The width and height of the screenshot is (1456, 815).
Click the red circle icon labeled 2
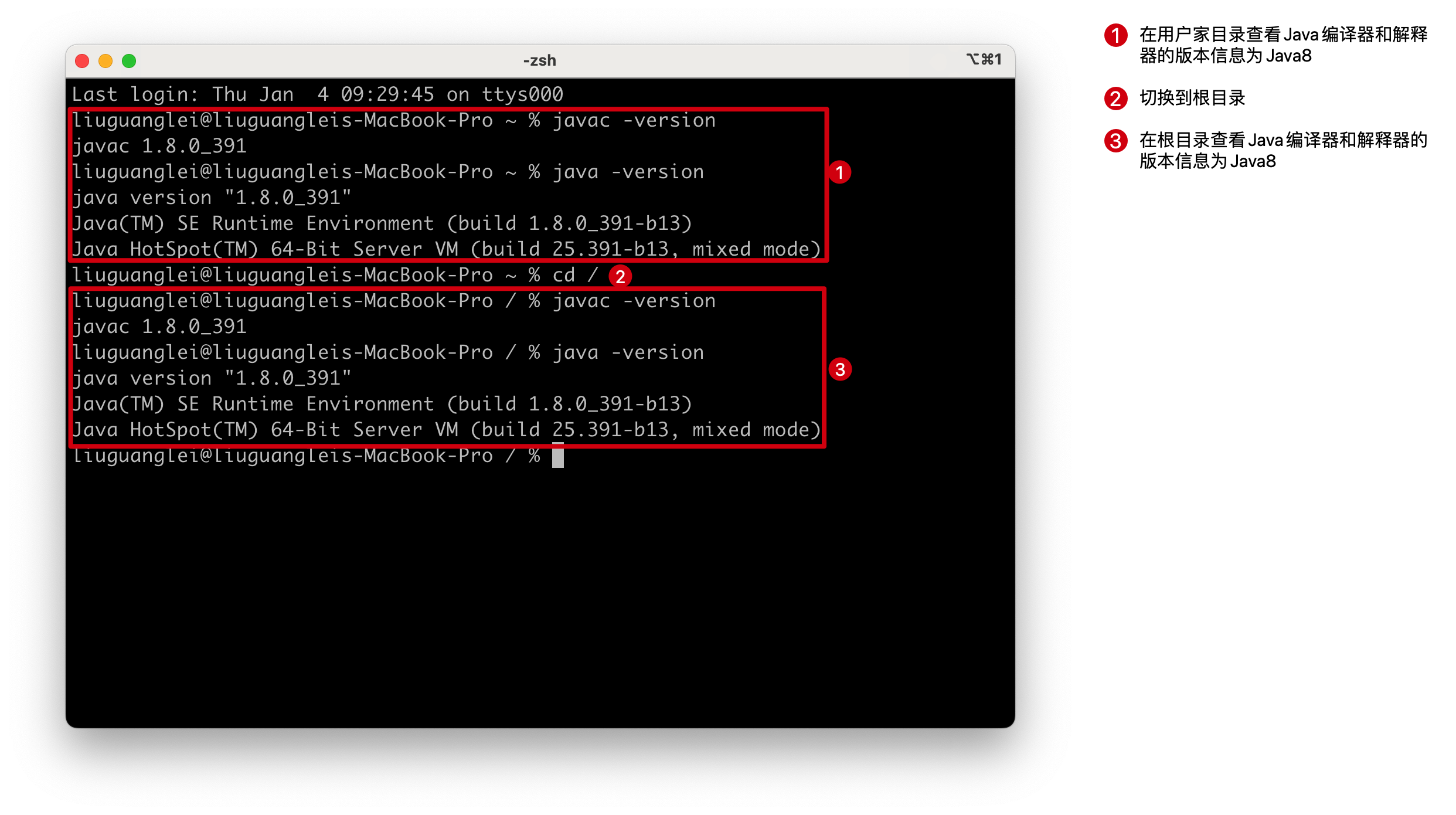pyautogui.click(x=622, y=276)
